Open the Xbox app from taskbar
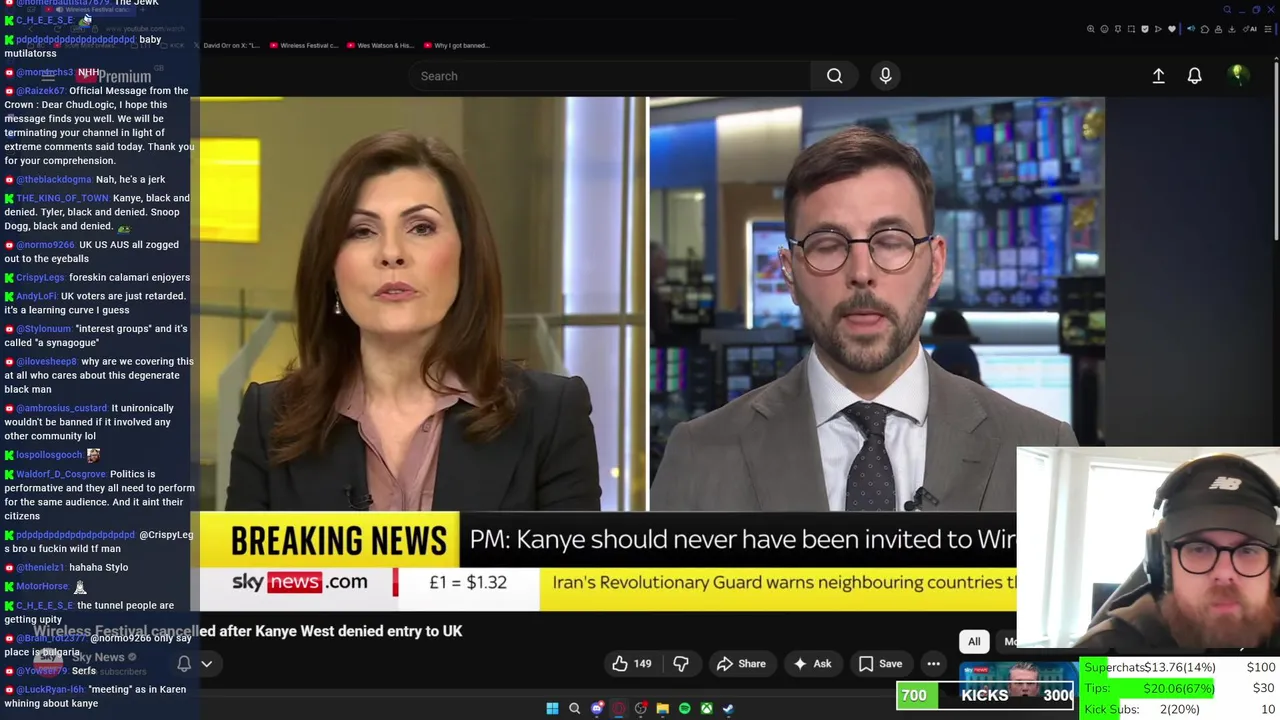 (707, 708)
